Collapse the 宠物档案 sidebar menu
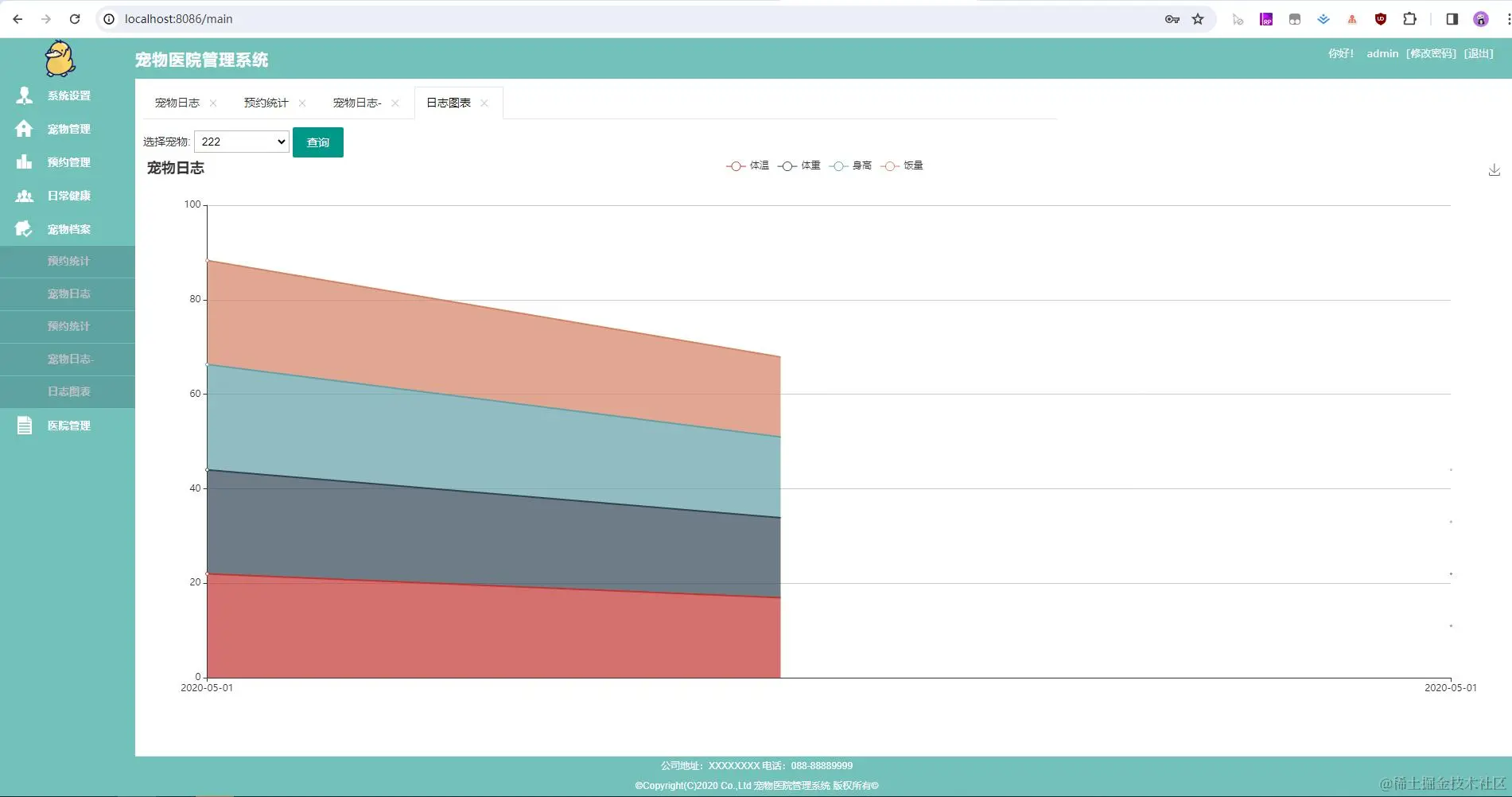Viewport: 1512px width, 797px height. [68, 229]
